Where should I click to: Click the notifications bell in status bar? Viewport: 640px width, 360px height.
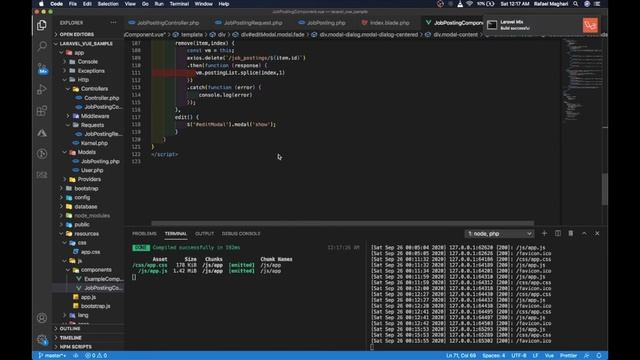coord(599,356)
